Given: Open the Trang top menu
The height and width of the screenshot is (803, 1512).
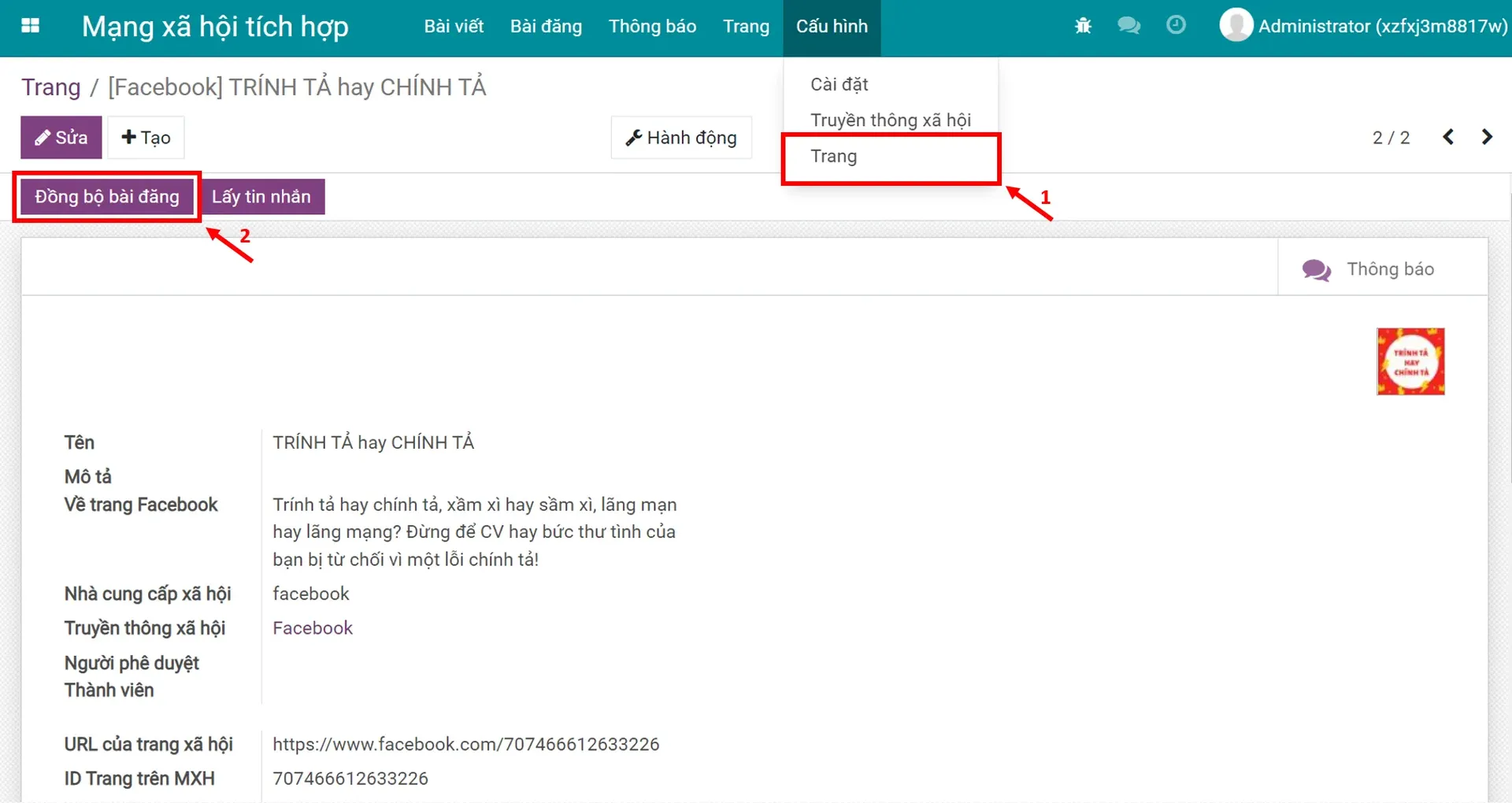Looking at the screenshot, I should pyautogui.click(x=746, y=26).
